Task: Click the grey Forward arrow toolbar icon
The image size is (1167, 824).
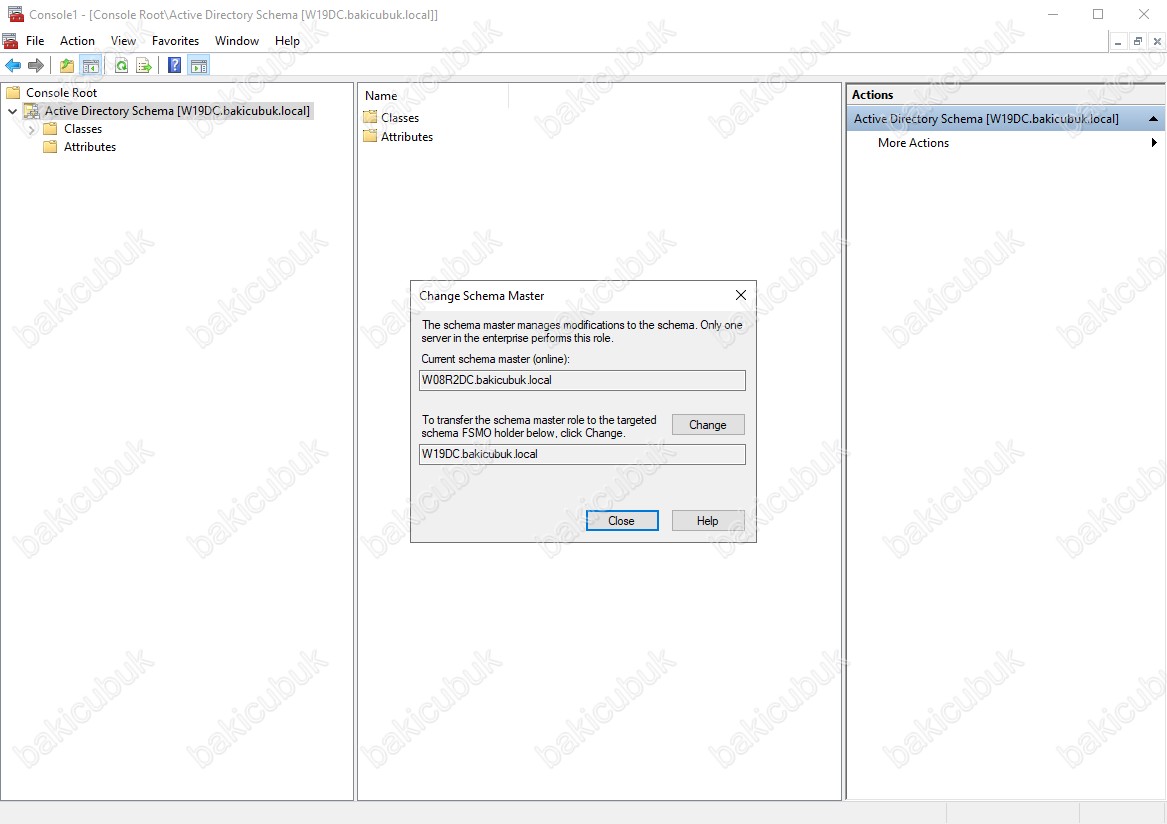Action: [35, 66]
